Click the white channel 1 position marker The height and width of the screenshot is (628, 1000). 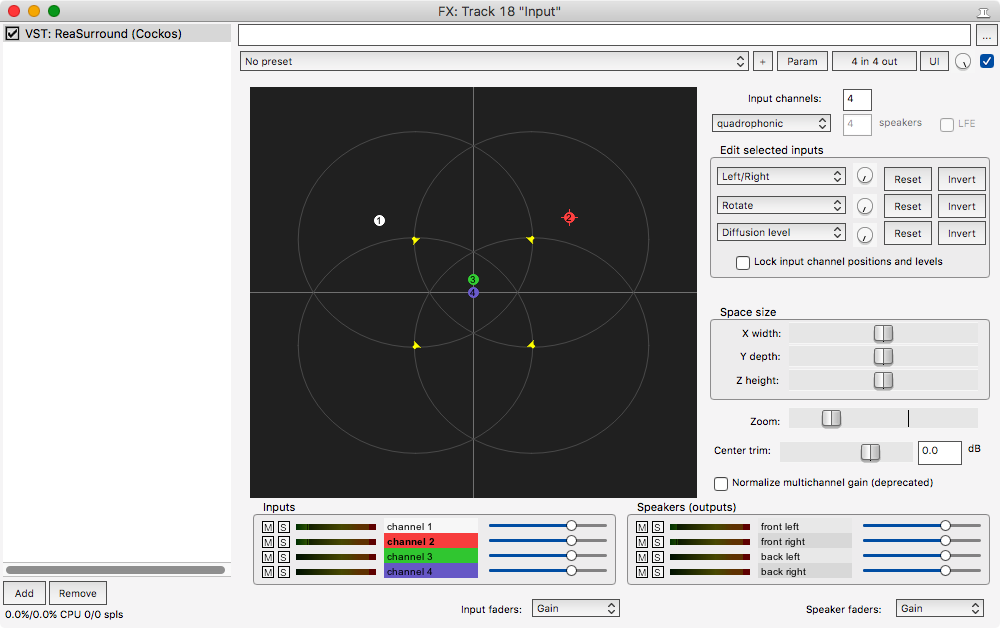click(379, 220)
